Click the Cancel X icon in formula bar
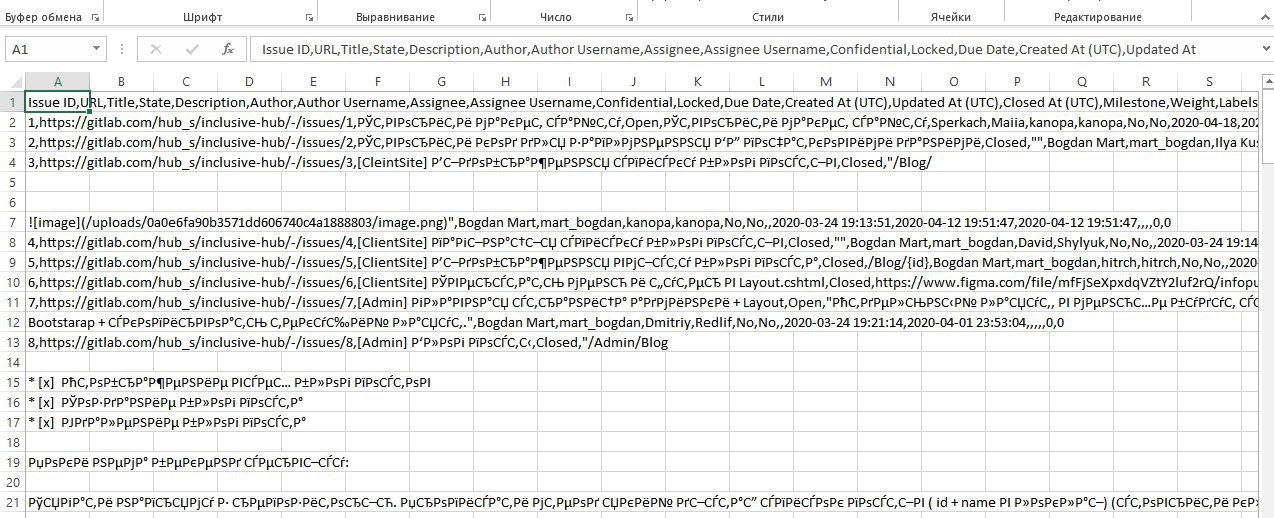This screenshot has height=518, width=1274. click(x=156, y=49)
